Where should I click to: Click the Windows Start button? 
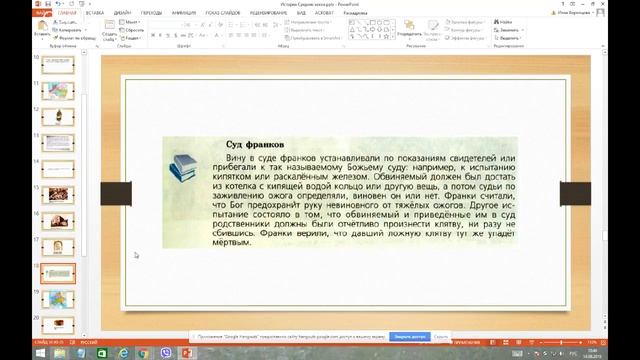coord(40,353)
